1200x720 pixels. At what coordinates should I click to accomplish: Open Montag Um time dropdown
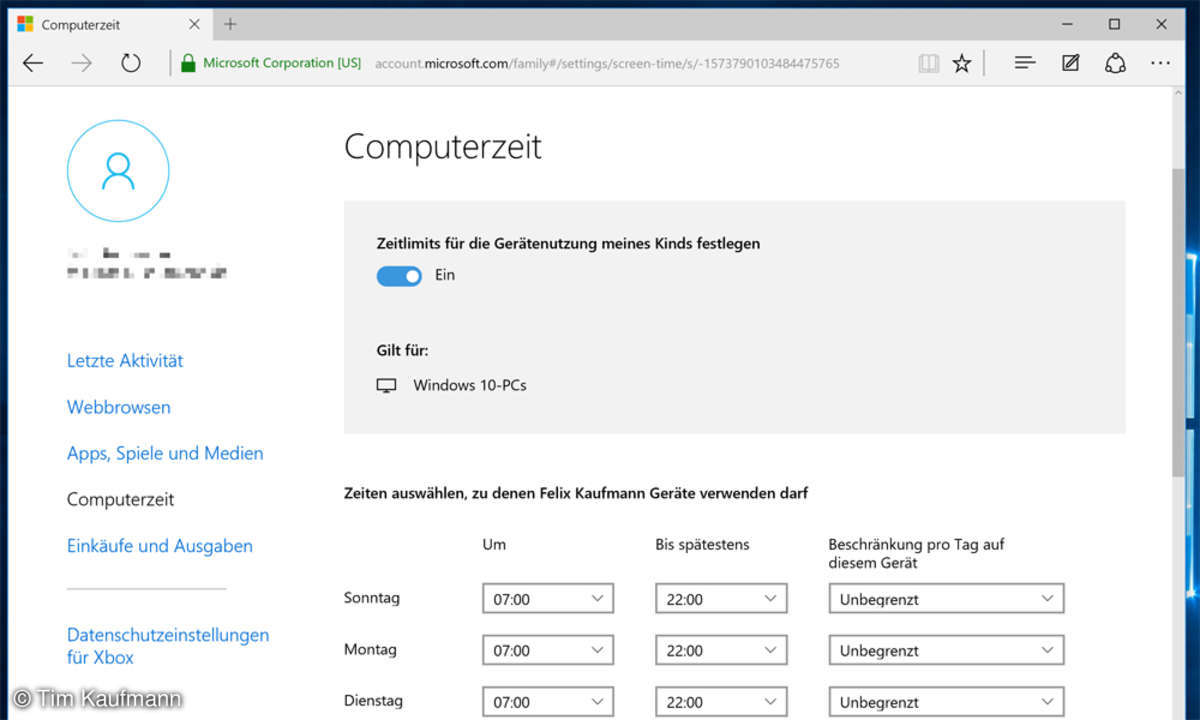(548, 650)
